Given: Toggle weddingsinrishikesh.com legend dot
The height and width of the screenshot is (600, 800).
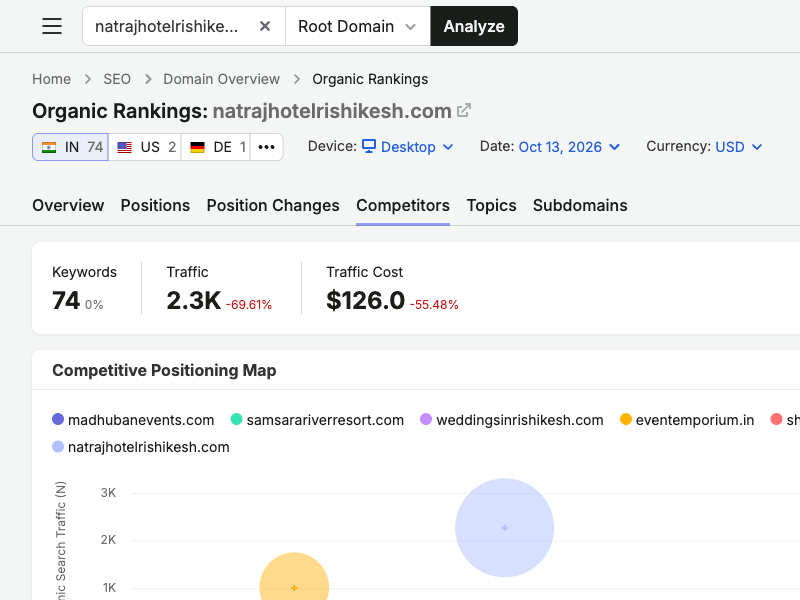Looking at the screenshot, I should [x=426, y=419].
